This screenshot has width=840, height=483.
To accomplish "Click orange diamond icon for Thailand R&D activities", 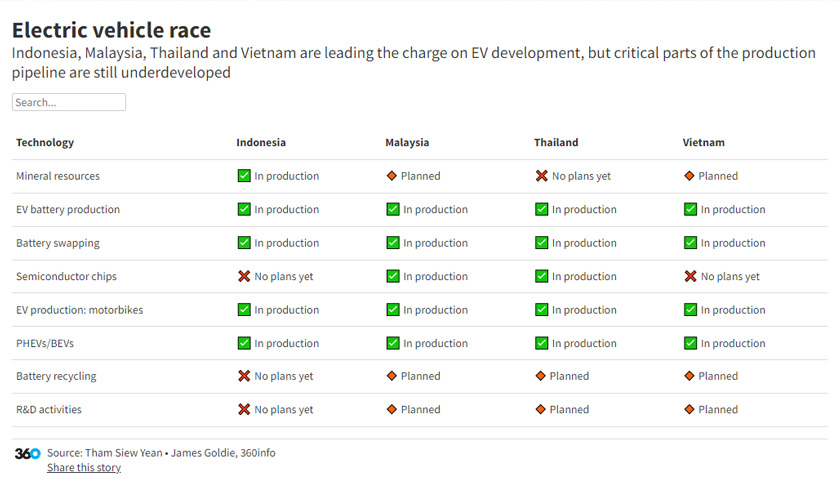I will (541, 409).
